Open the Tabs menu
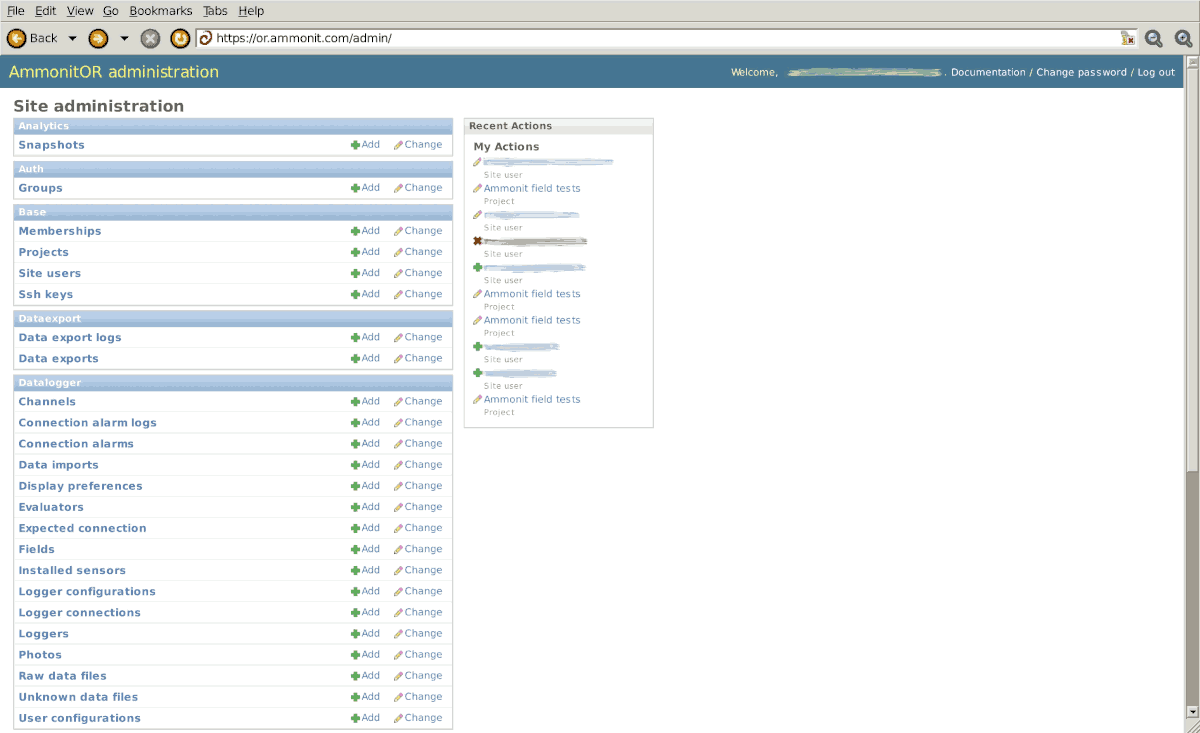Image resolution: width=1200 pixels, height=733 pixels. [x=215, y=11]
